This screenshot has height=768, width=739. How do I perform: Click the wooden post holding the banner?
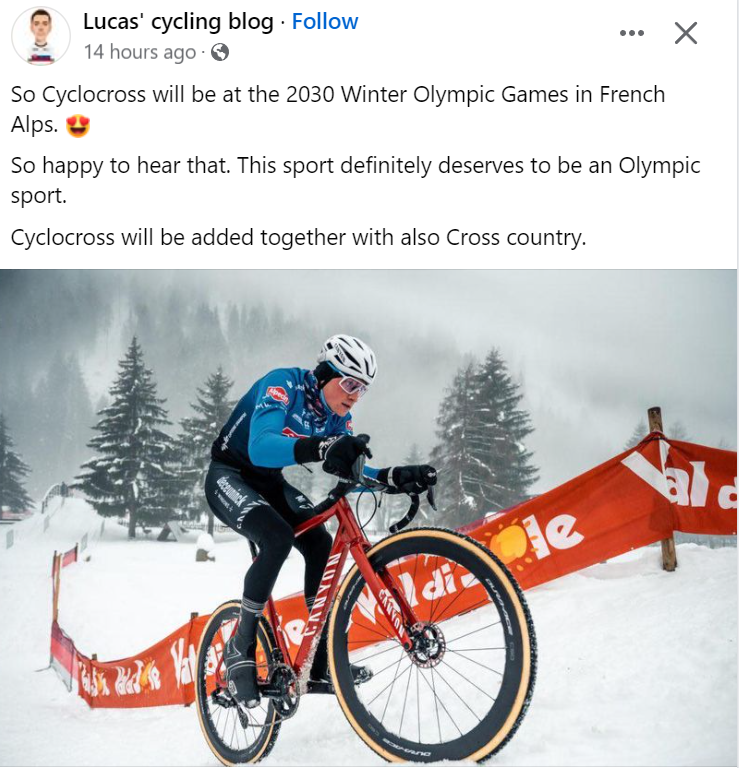pos(663,490)
